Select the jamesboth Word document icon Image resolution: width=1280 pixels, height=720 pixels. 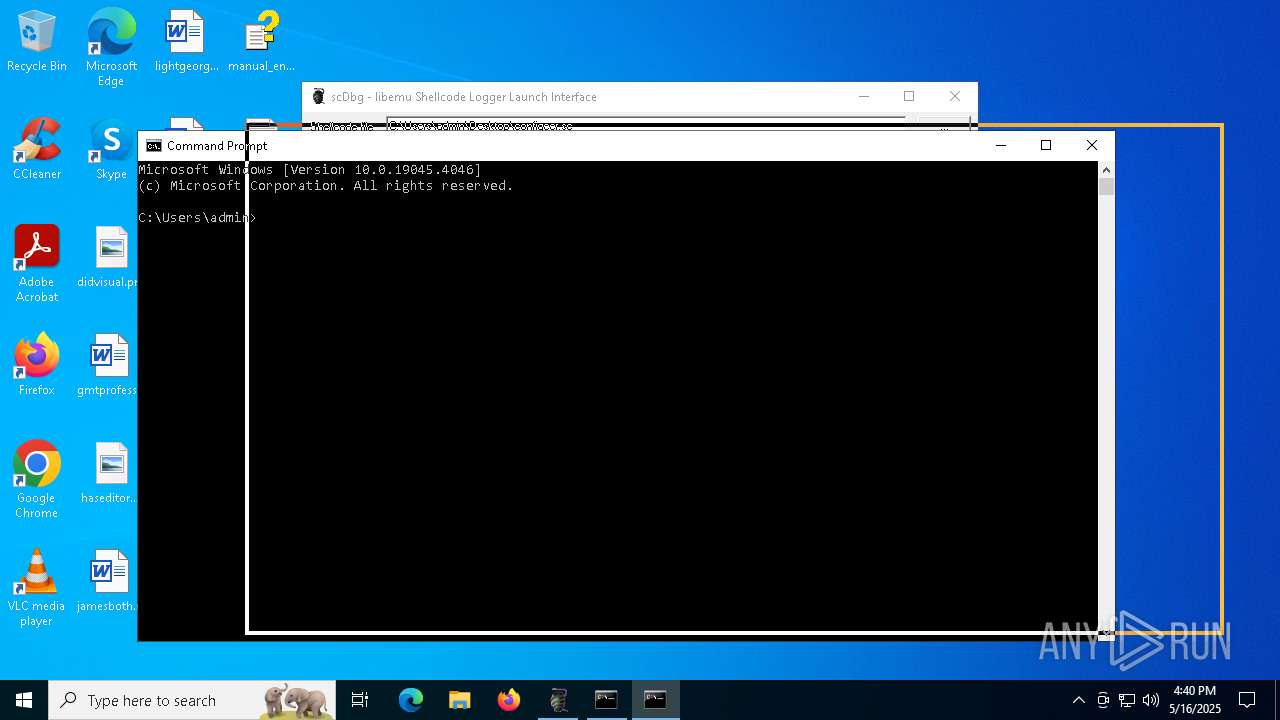coord(108,582)
